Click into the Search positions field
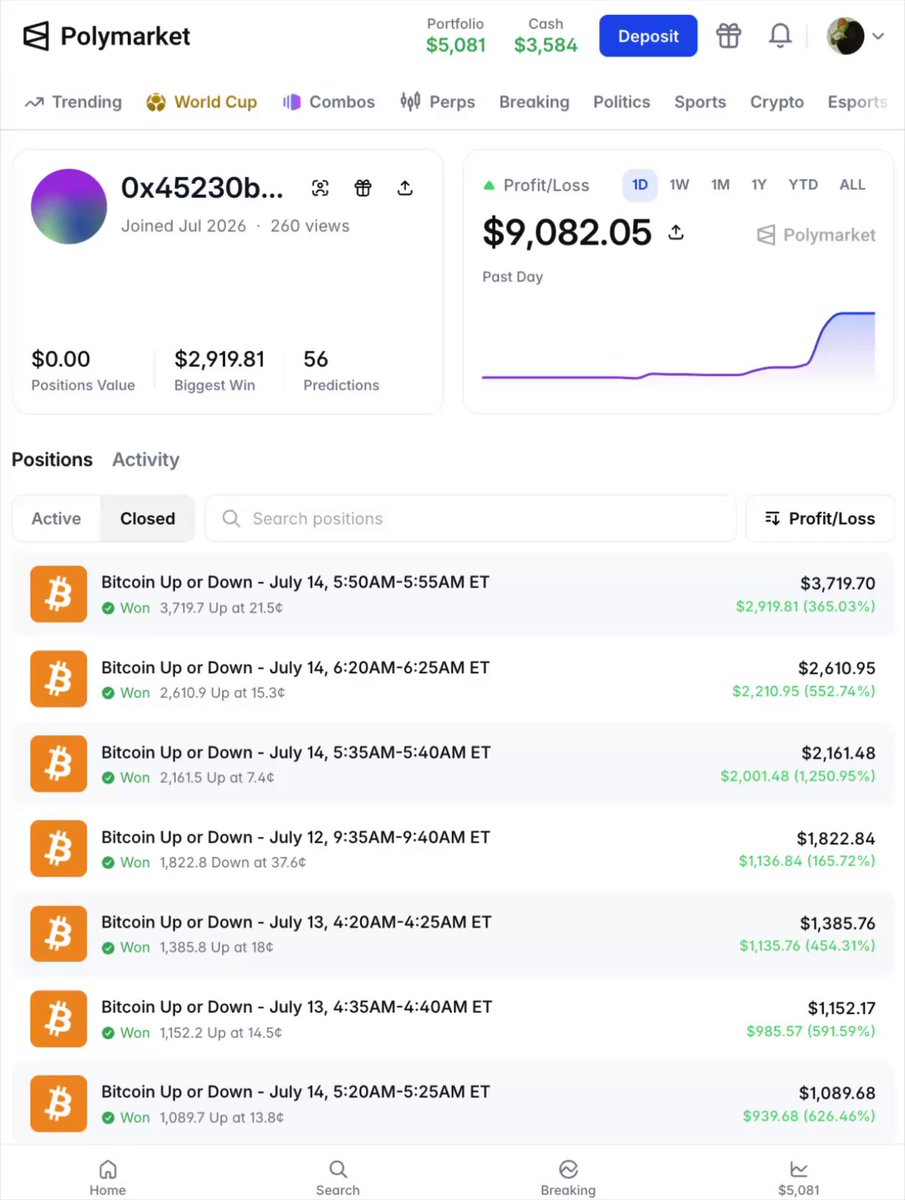The height and width of the screenshot is (1200, 905). (471, 518)
